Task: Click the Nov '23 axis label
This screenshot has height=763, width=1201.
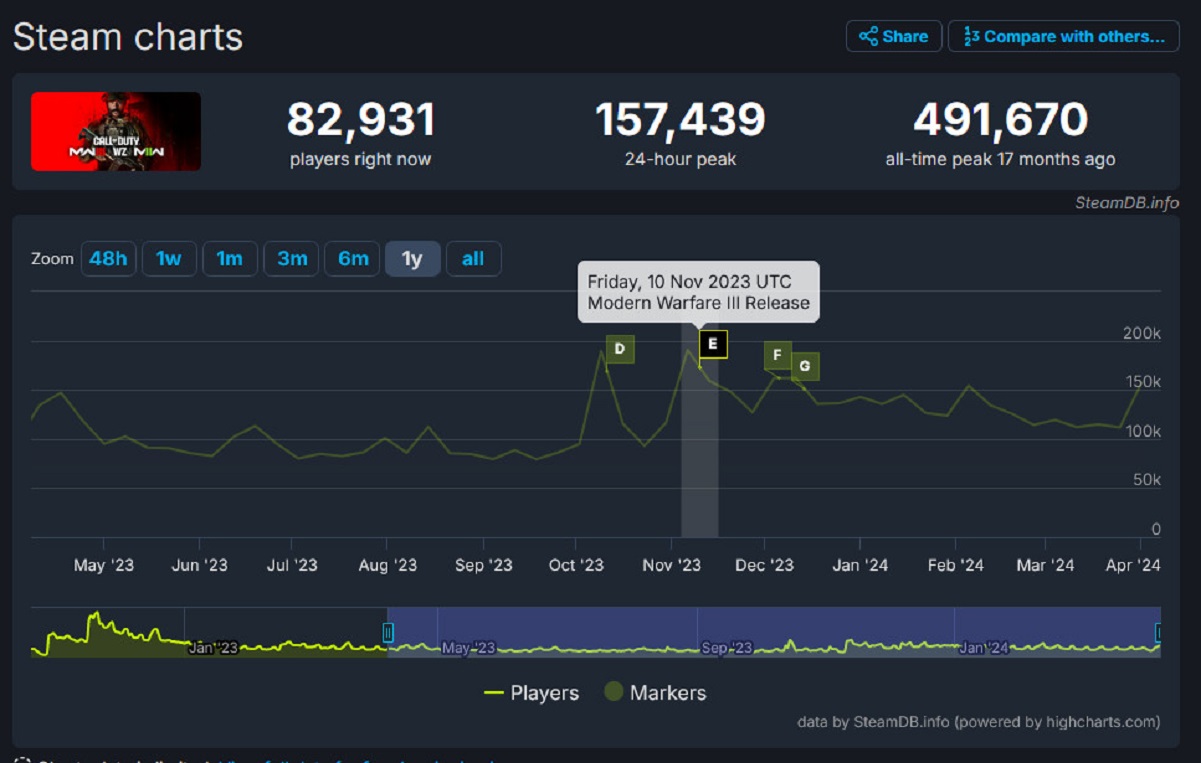Action: click(672, 565)
